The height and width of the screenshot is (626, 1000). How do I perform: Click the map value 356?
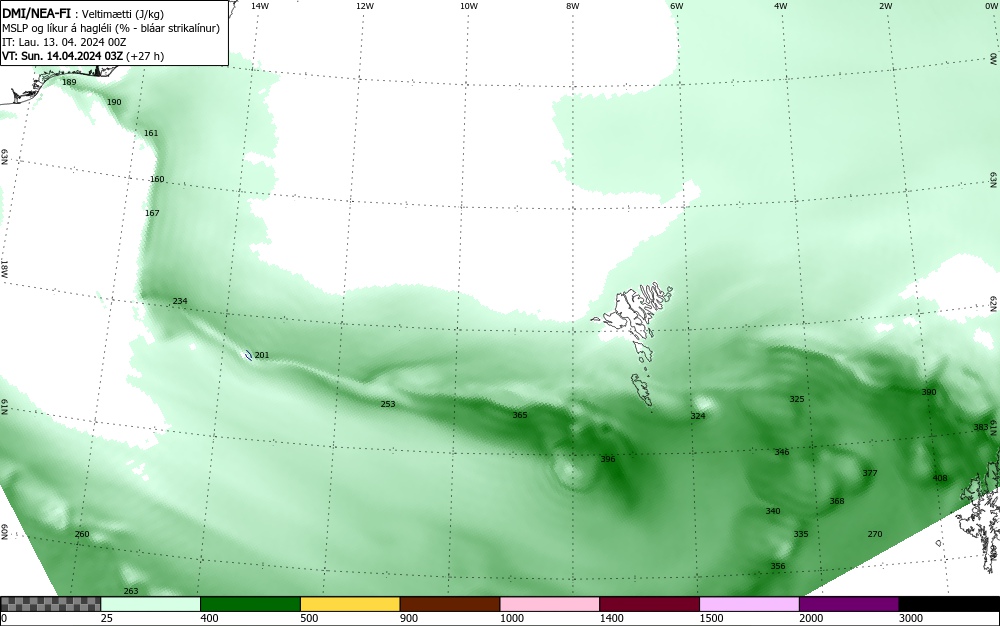pyautogui.click(x=777, y=566)
